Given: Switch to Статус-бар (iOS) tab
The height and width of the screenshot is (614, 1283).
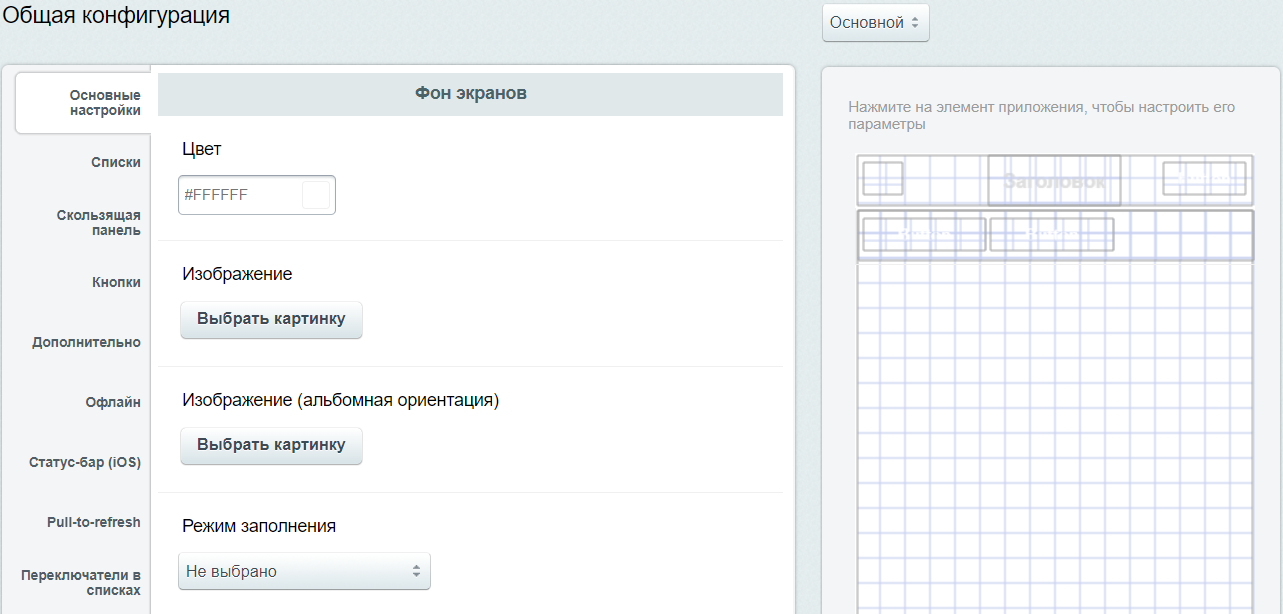Looking at the screenshot, I should coord(85,462).
